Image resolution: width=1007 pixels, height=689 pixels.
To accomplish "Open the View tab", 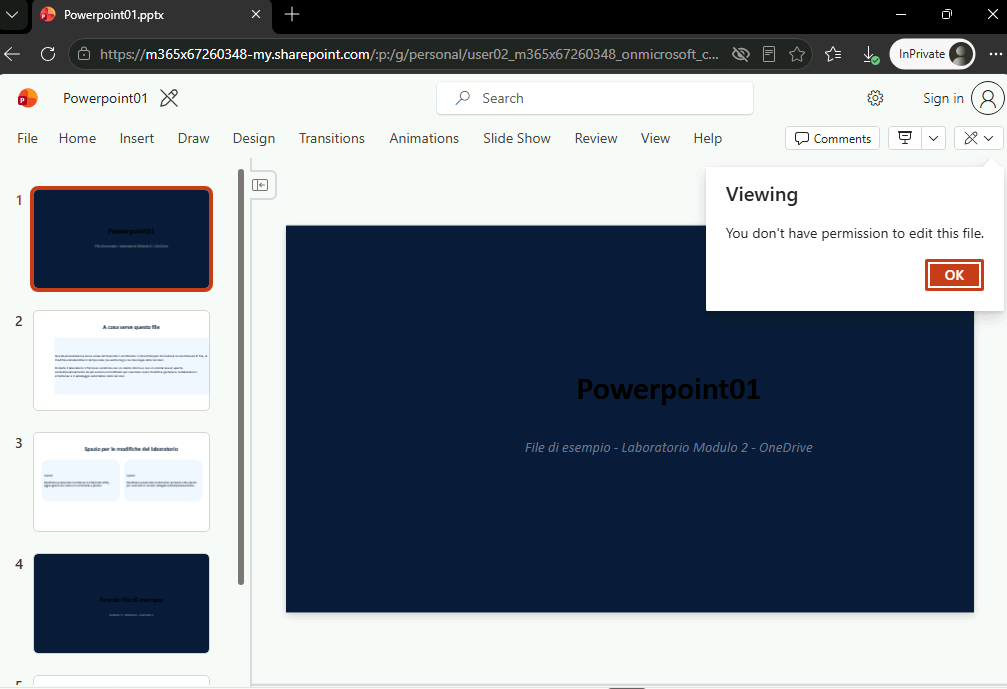I will pos(655,138).
